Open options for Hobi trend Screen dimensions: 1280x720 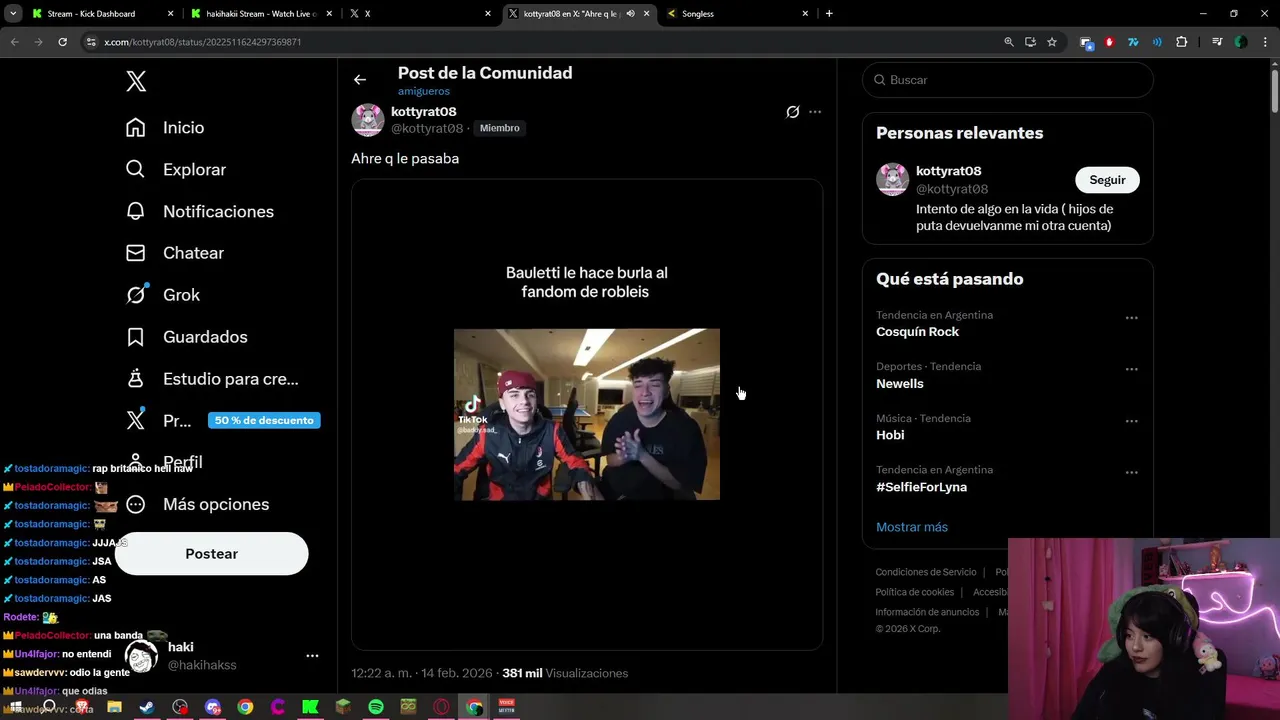1131,421
